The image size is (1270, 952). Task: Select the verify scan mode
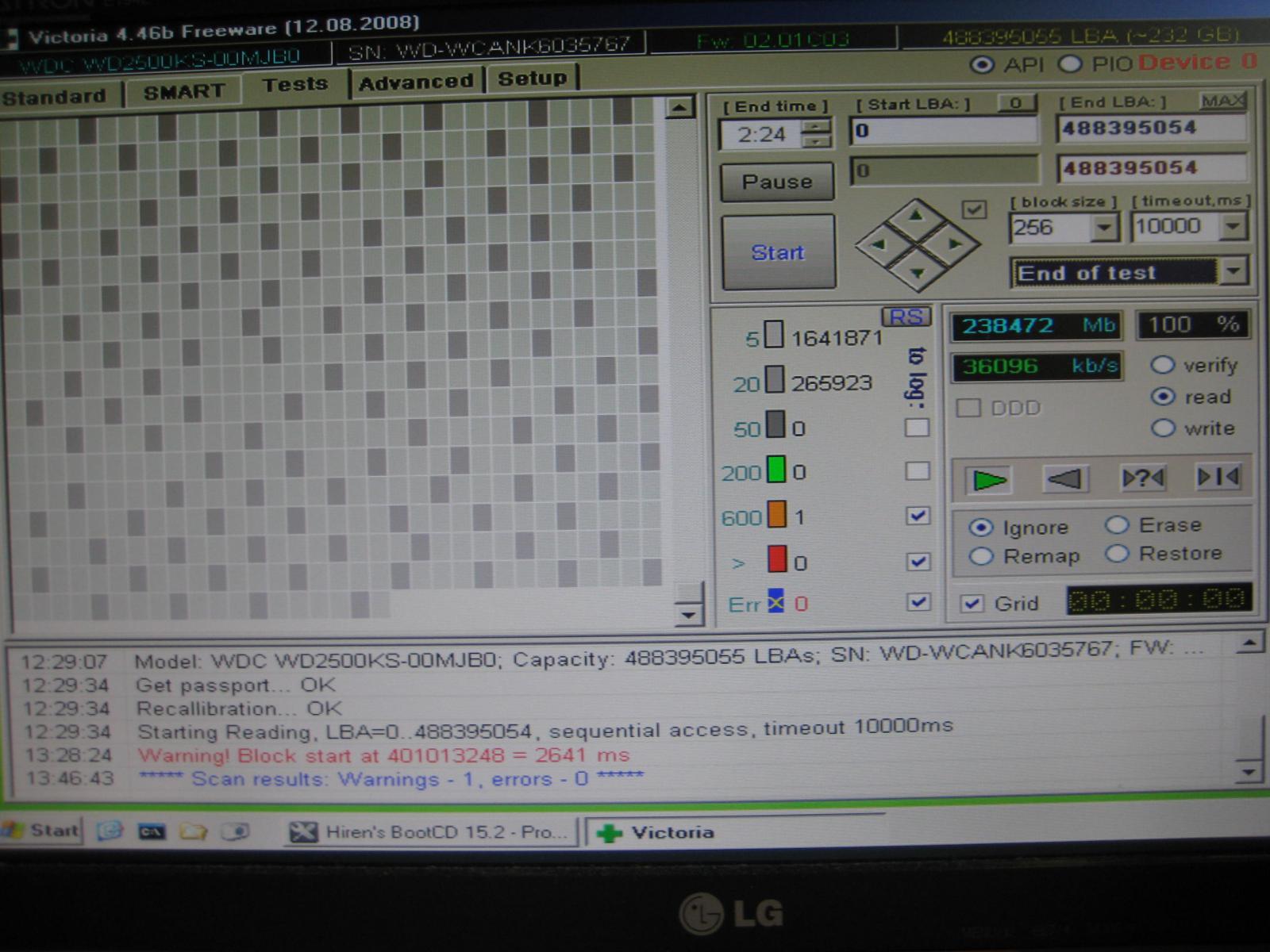1163,365
